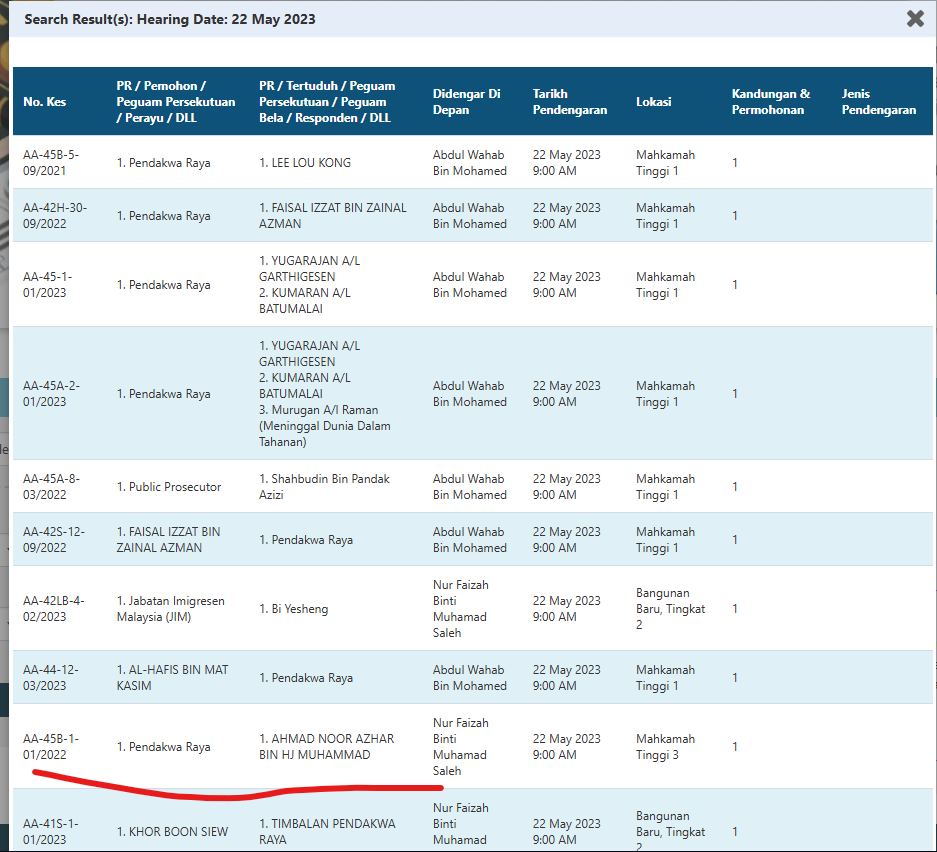Click the No. Kes column header
The height and width of the screenshot is (852, 937).
[45, 102]
